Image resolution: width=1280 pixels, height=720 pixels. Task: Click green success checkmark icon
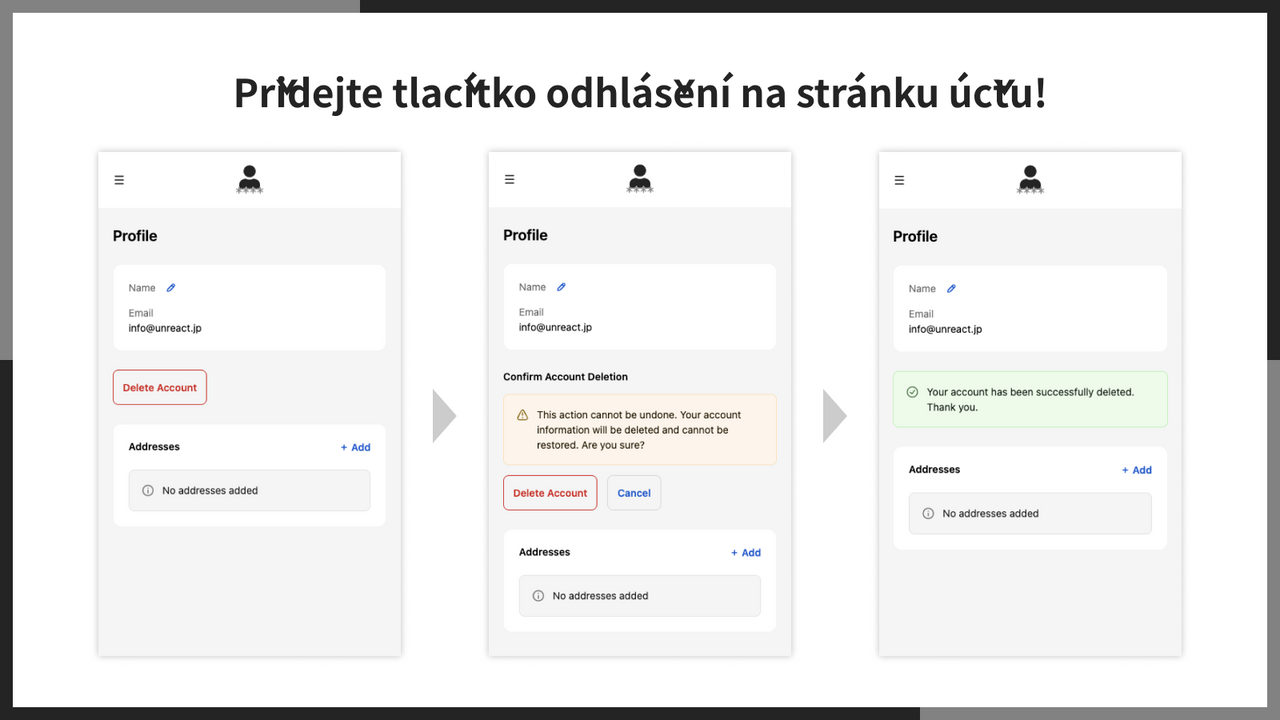point(912,392)
